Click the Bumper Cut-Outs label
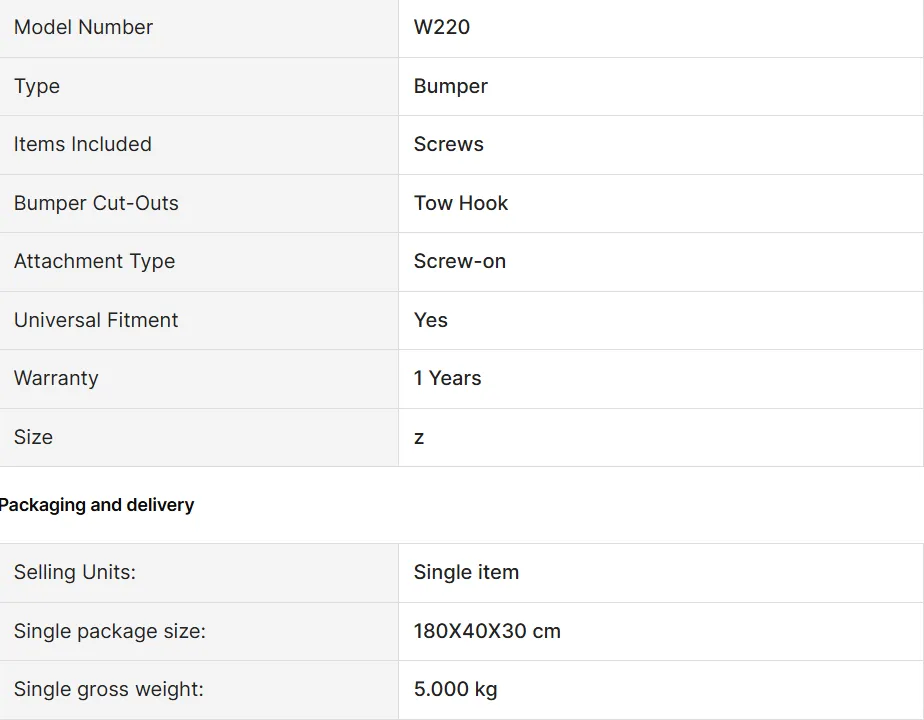This screenshot has height=720, width=924. tap(96, 203)
